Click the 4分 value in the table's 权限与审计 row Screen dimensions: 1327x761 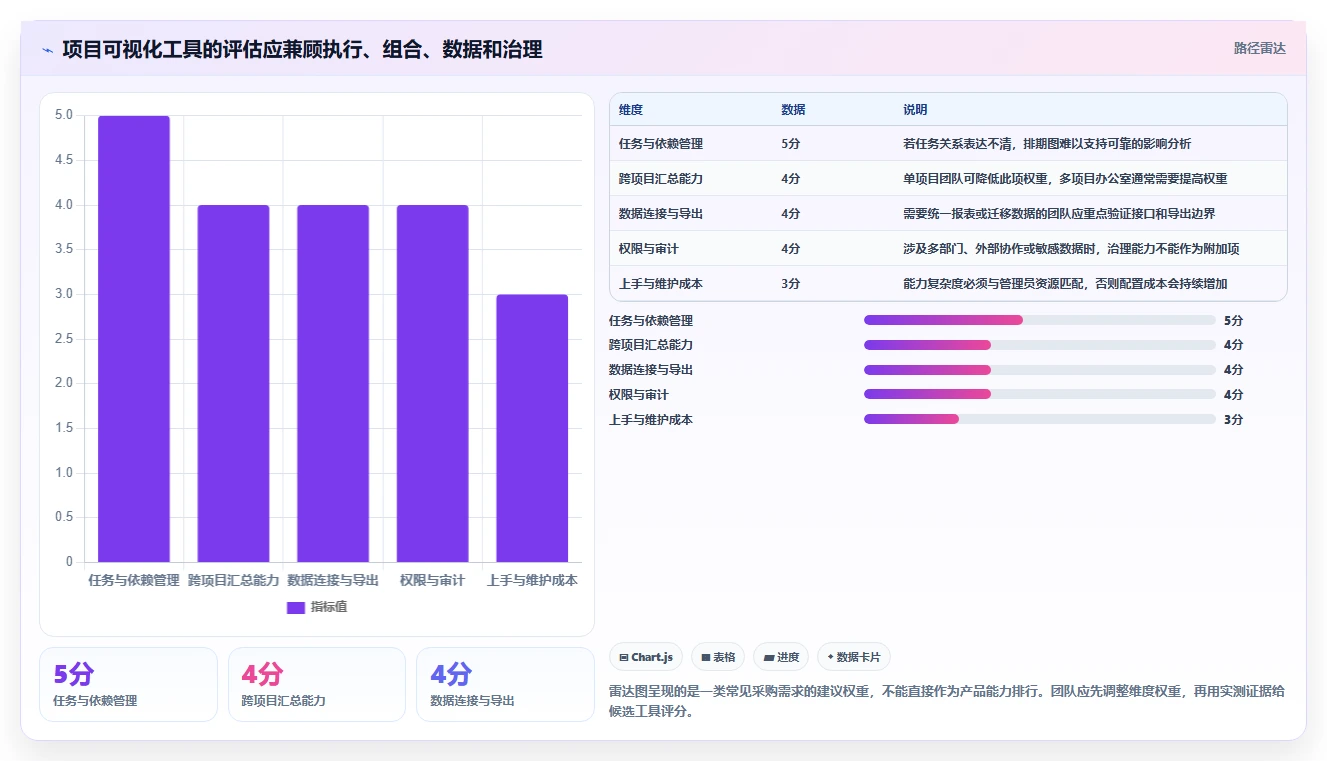pos(790,249)
